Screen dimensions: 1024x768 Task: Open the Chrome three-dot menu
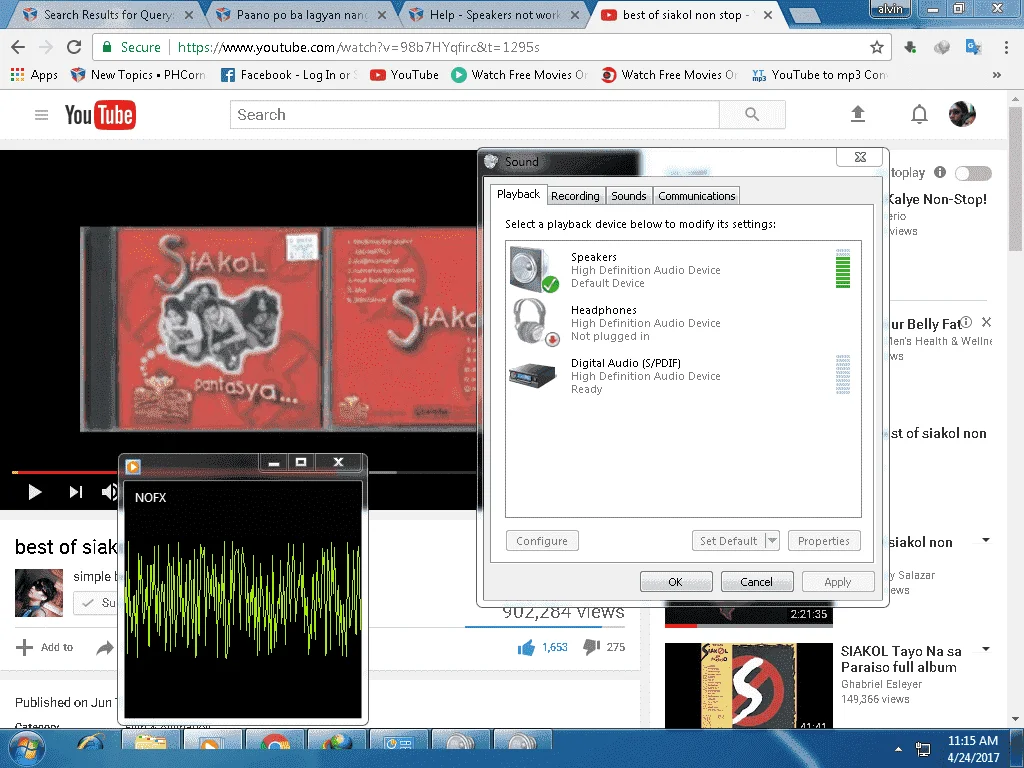(1006, 47)
